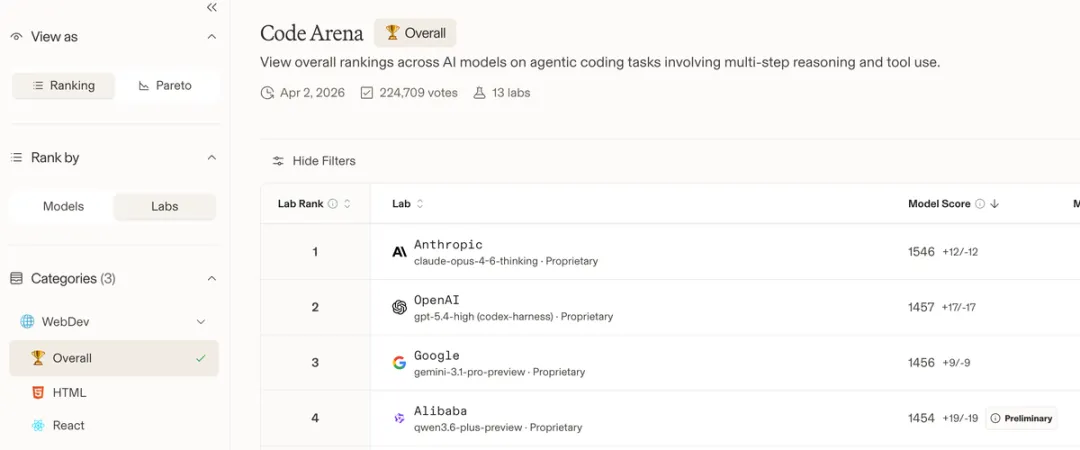Click the 224,709 votes text
The height and width of the screenshot is (450, 1080).
click(x=418, y=92)
